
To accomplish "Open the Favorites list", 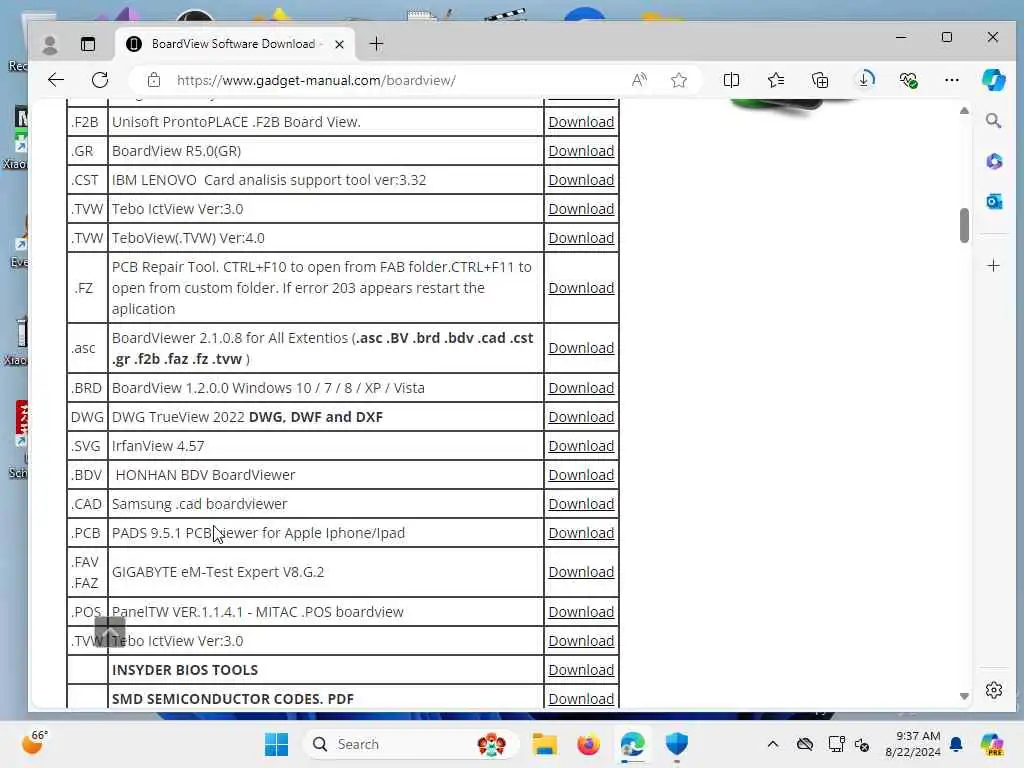I will (x=776, y=80).
